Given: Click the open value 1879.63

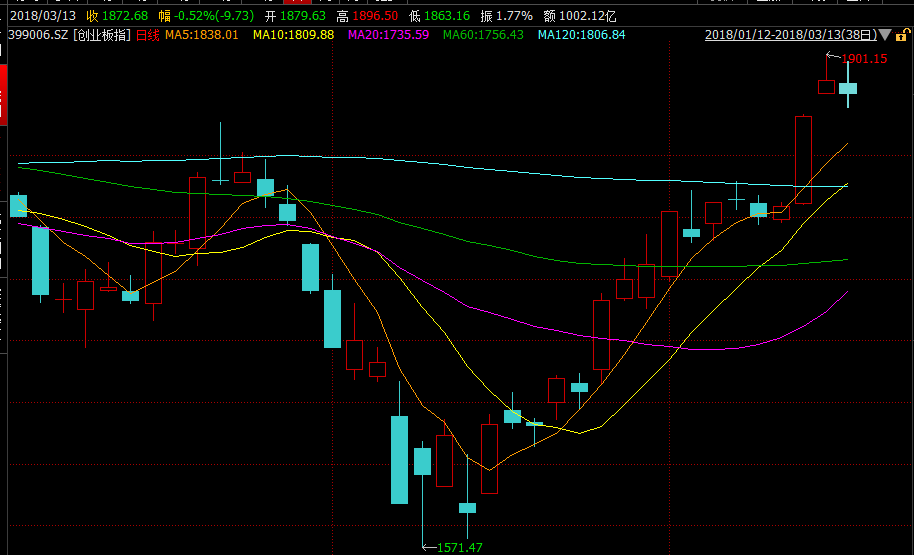Looking at the screenshot, I should tap(303, 16).
